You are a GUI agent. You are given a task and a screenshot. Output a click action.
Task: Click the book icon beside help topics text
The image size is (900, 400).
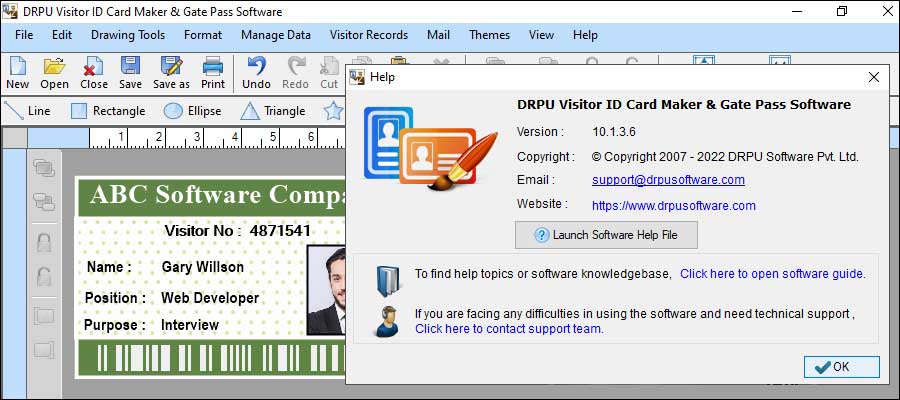tap(388, 280)
